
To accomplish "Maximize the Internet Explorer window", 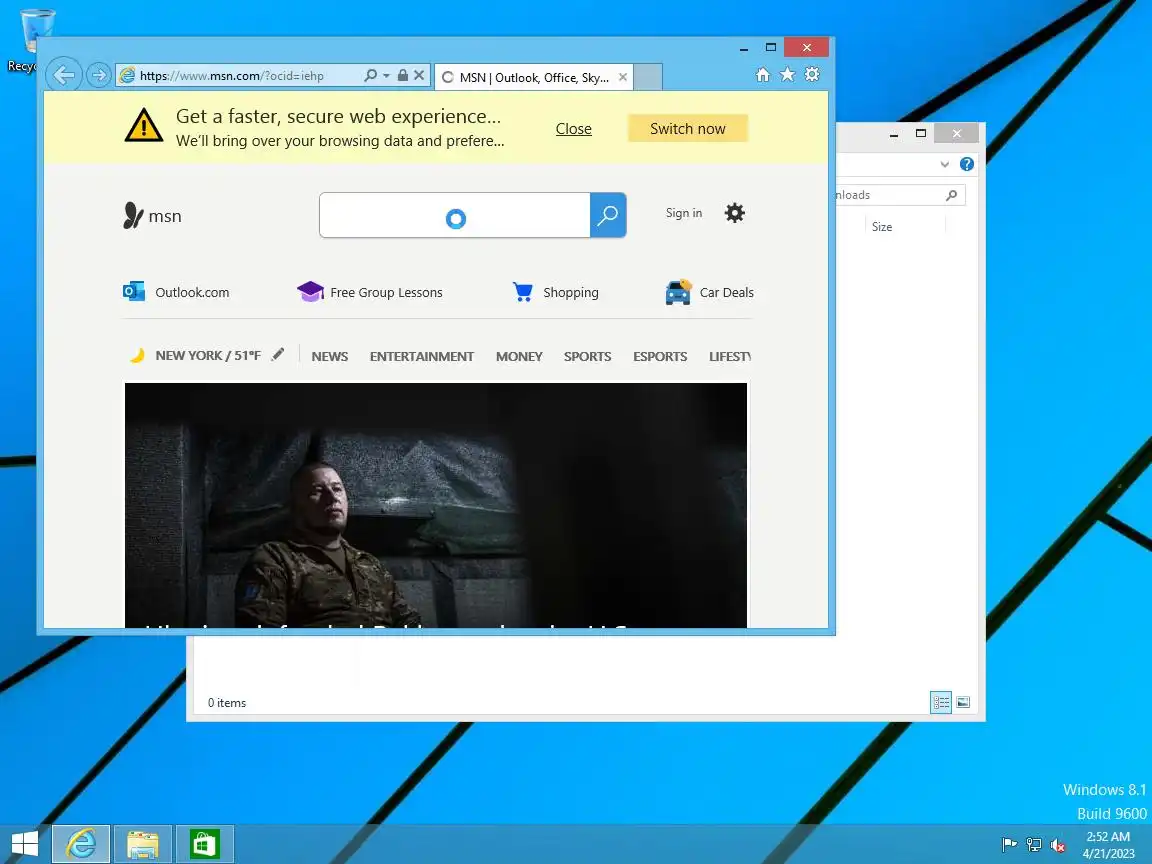I will [x=771, y=48].
